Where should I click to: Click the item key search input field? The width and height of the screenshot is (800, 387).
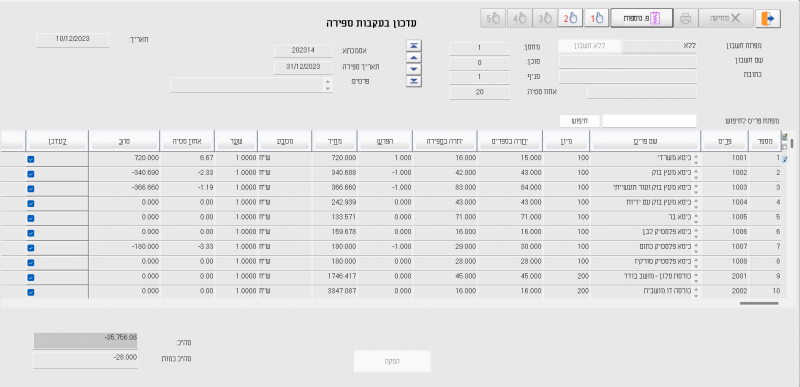pos(649,121)
